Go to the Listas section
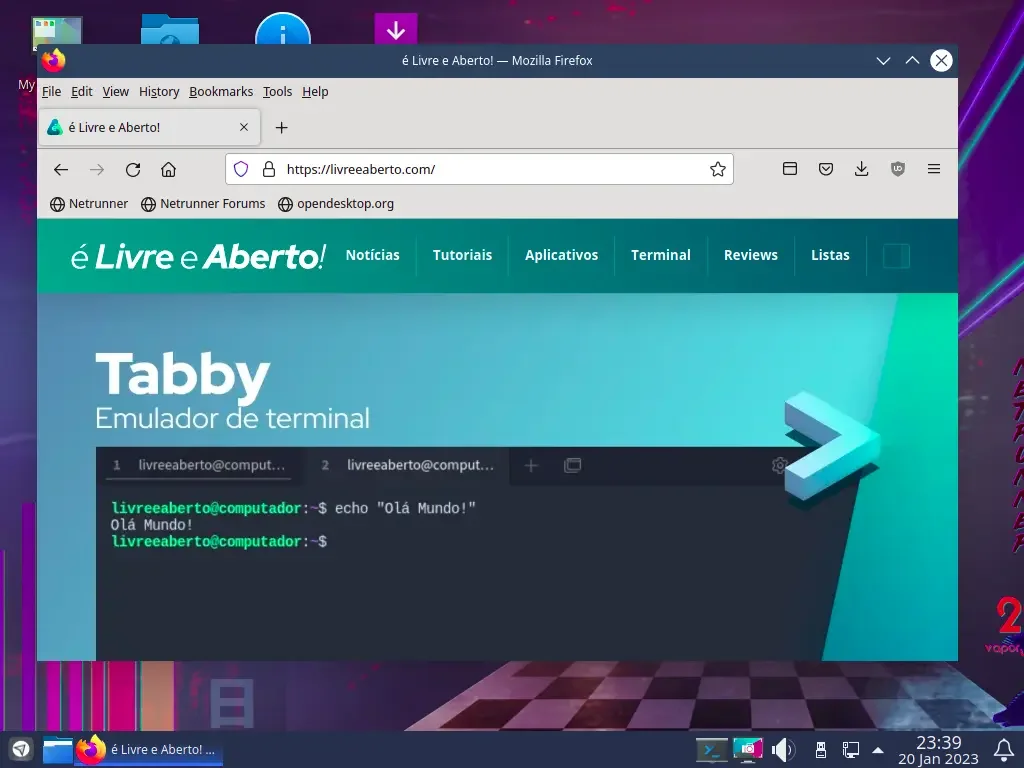The width and height of the screenshot is (1024, 768). click(830, 255)
